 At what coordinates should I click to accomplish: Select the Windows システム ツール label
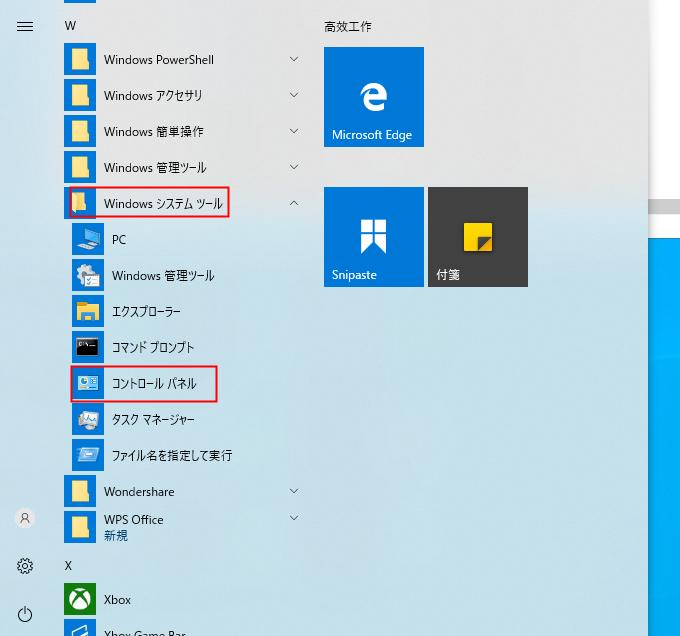(x=163, y=203)
